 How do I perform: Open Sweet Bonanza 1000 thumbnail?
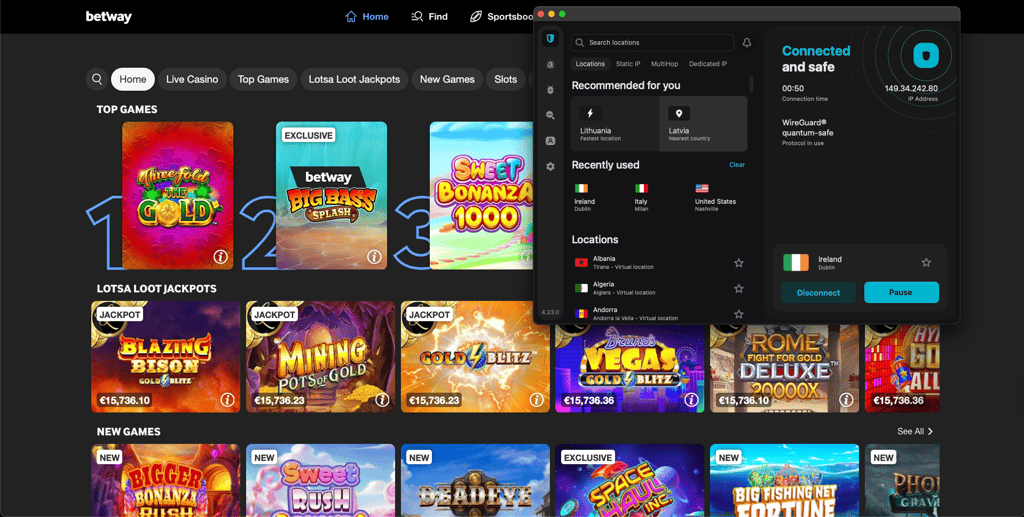[481, 195]
